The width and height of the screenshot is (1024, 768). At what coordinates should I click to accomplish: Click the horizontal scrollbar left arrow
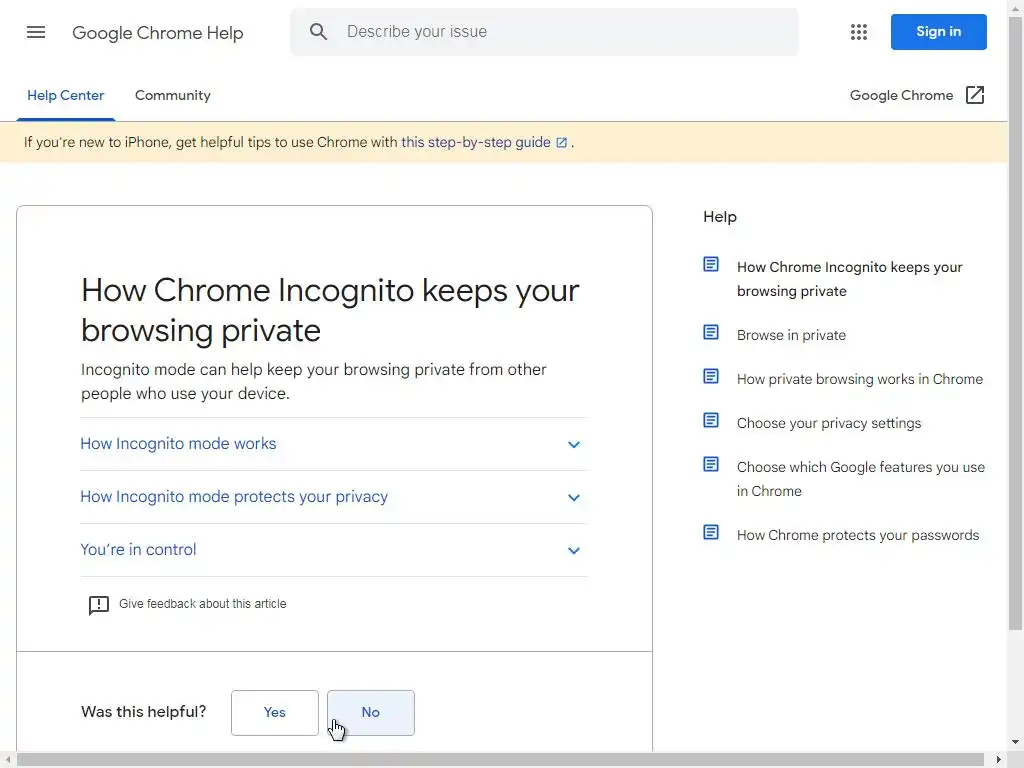coord(7,760)
